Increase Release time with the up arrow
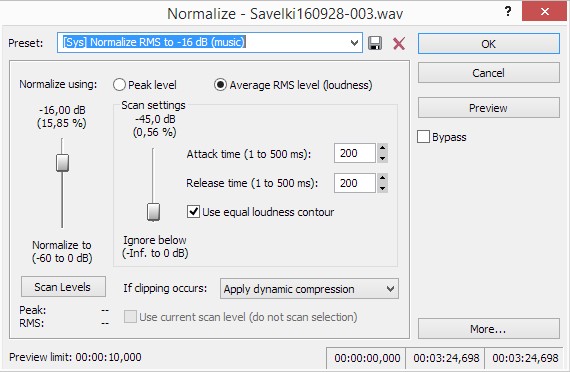Screen dimensions: 570x372 (x=382, y=178)
